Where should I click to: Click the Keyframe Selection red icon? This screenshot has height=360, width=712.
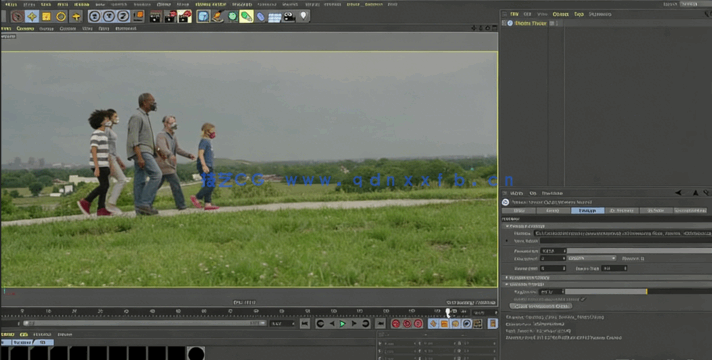point(418,324)
